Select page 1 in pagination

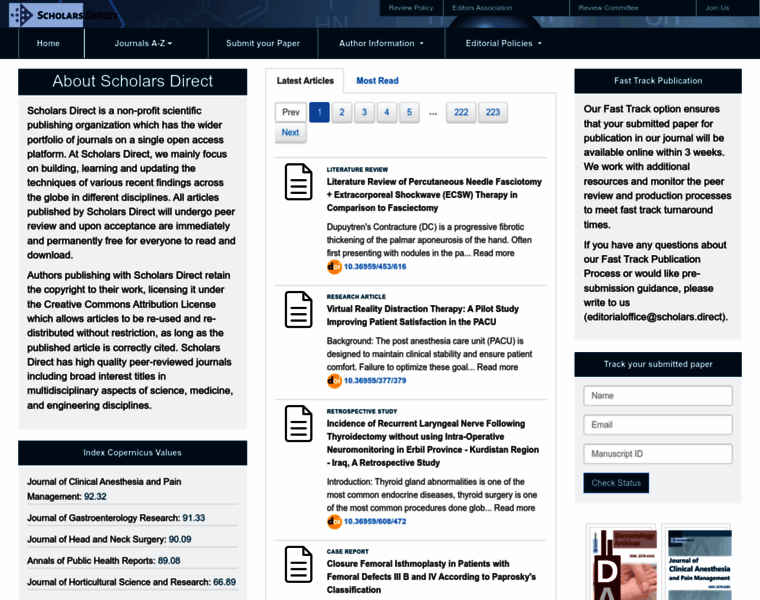[x=319, y=112]
